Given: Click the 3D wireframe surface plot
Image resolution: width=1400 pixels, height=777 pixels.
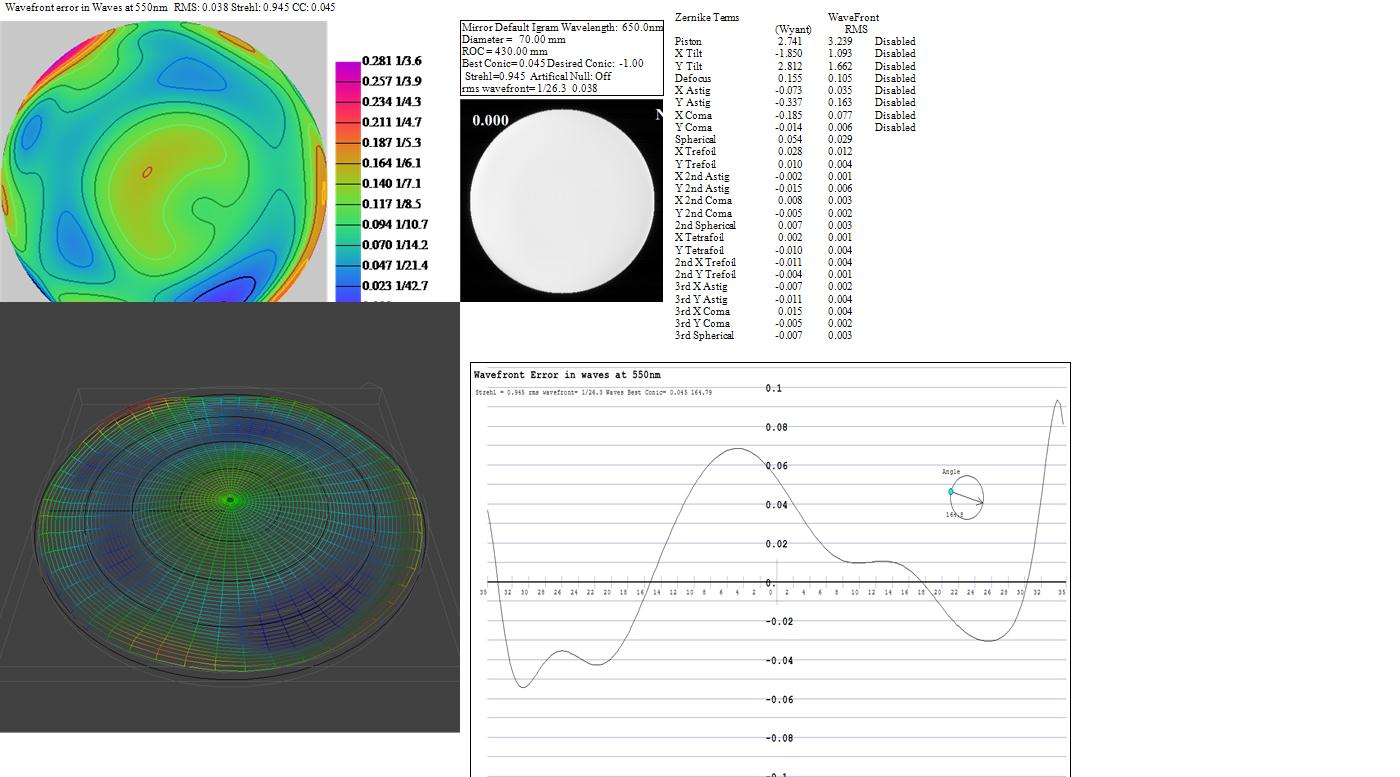Looking at the screenshot, I should point(230,517).
